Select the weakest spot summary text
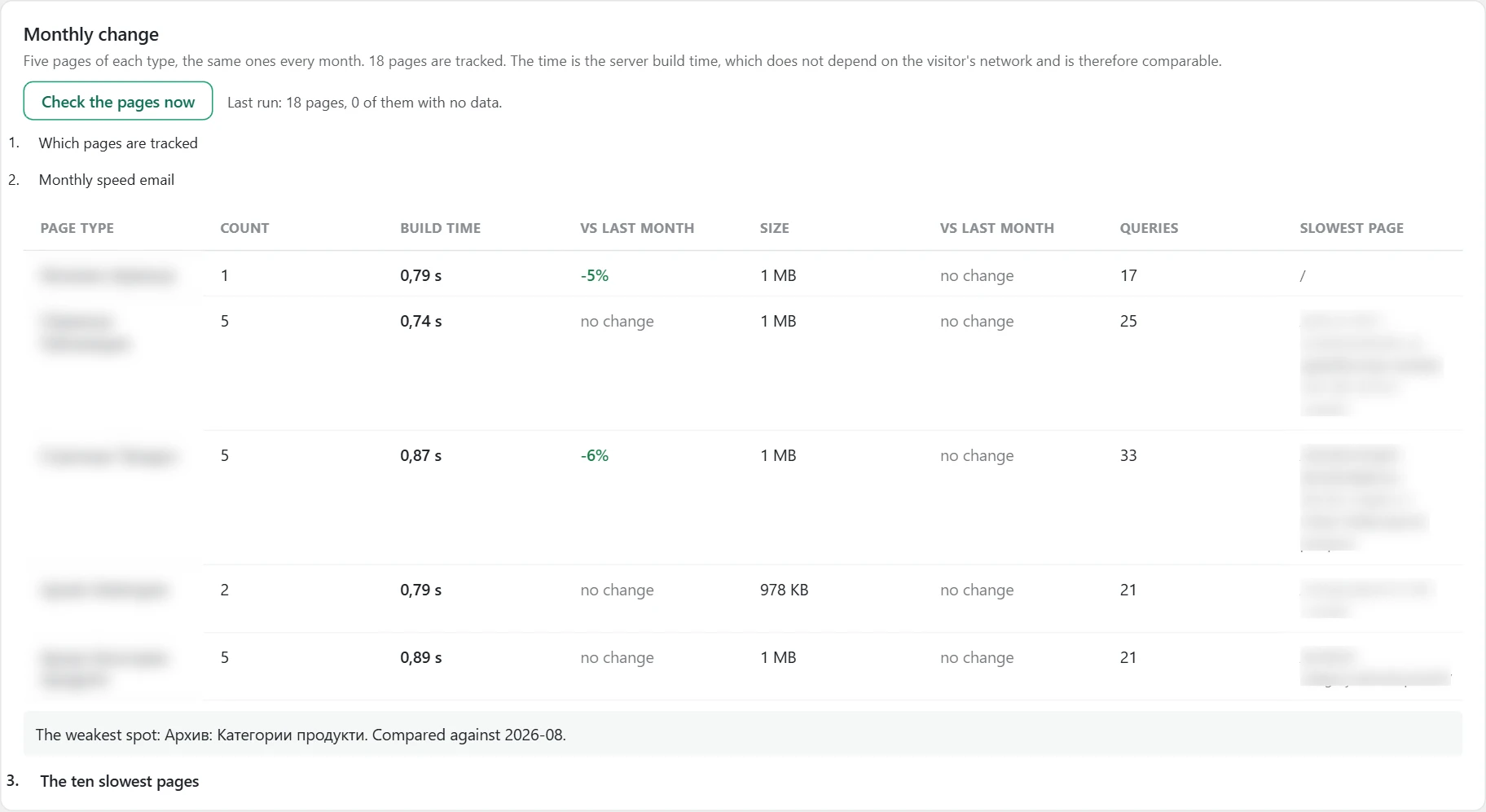The width and height of the screenshot is (1486, 812). pos(301,735)
